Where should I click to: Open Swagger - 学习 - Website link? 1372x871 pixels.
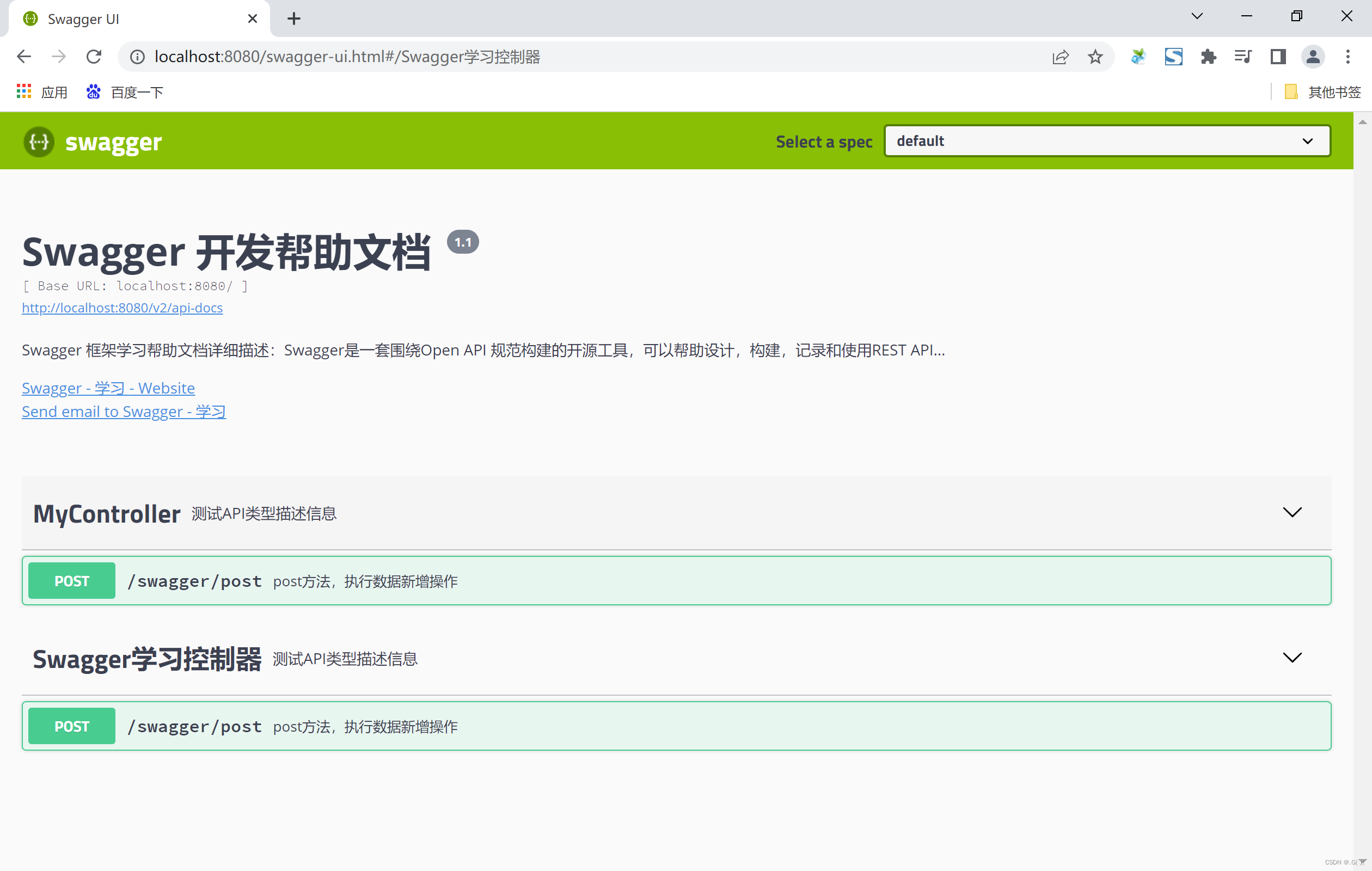click(108, 388)
